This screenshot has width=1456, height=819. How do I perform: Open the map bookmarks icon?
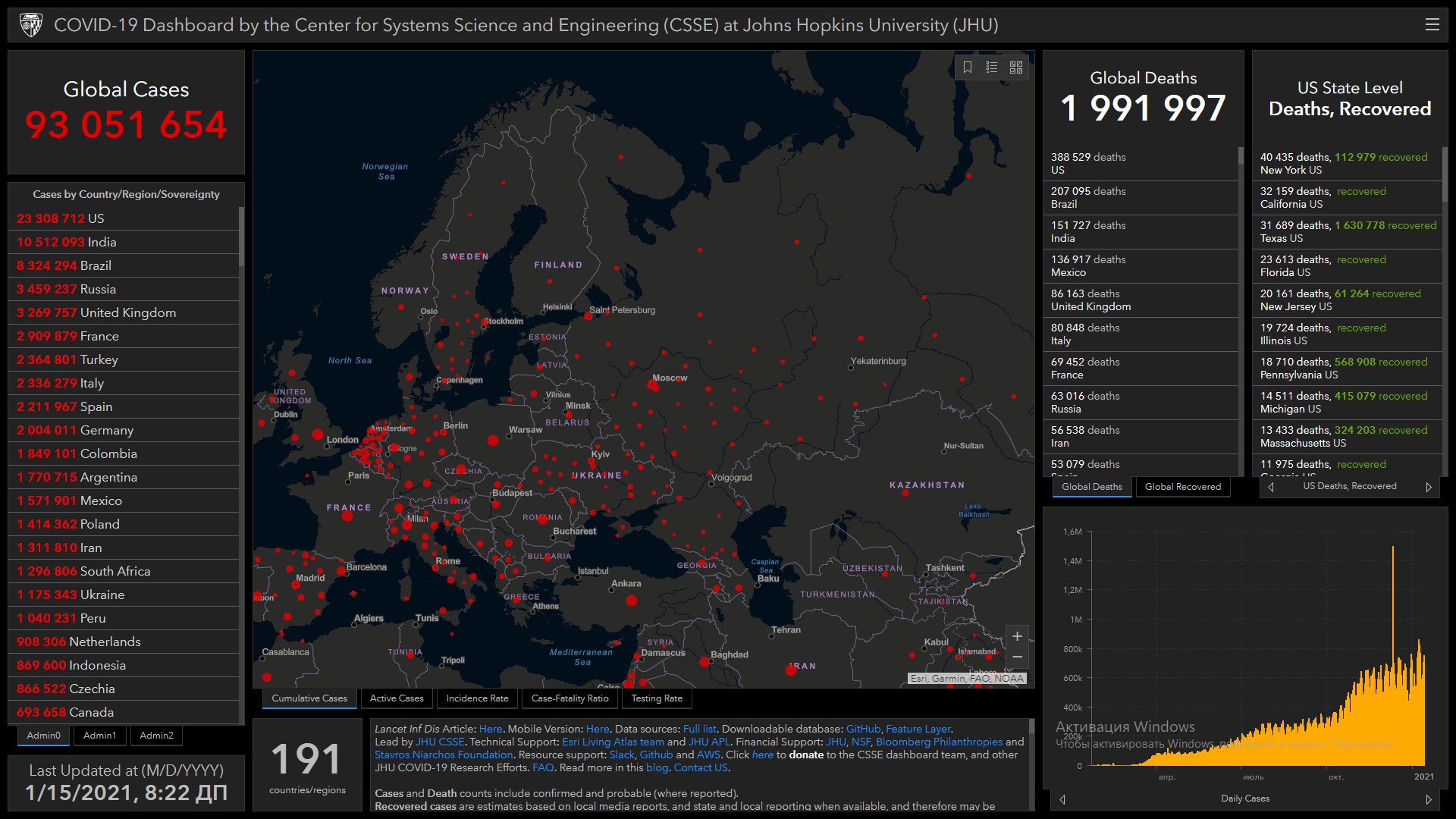pos(968,67)
